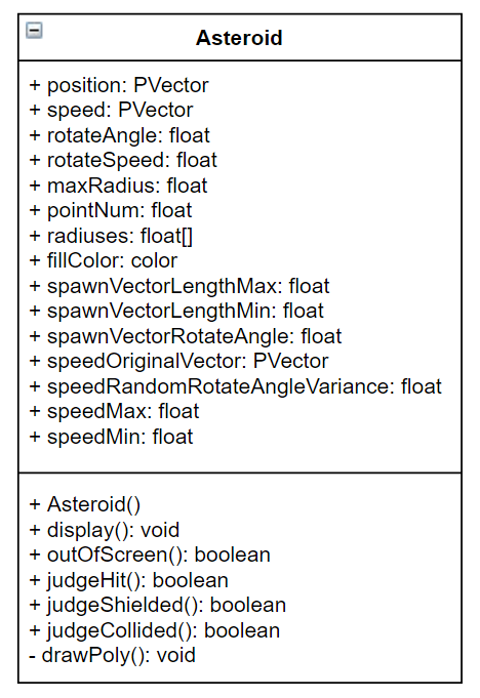Select the outOfScreen(): boolean method
The height and width of the screenshot is (698, 480).
pos(150,555)
